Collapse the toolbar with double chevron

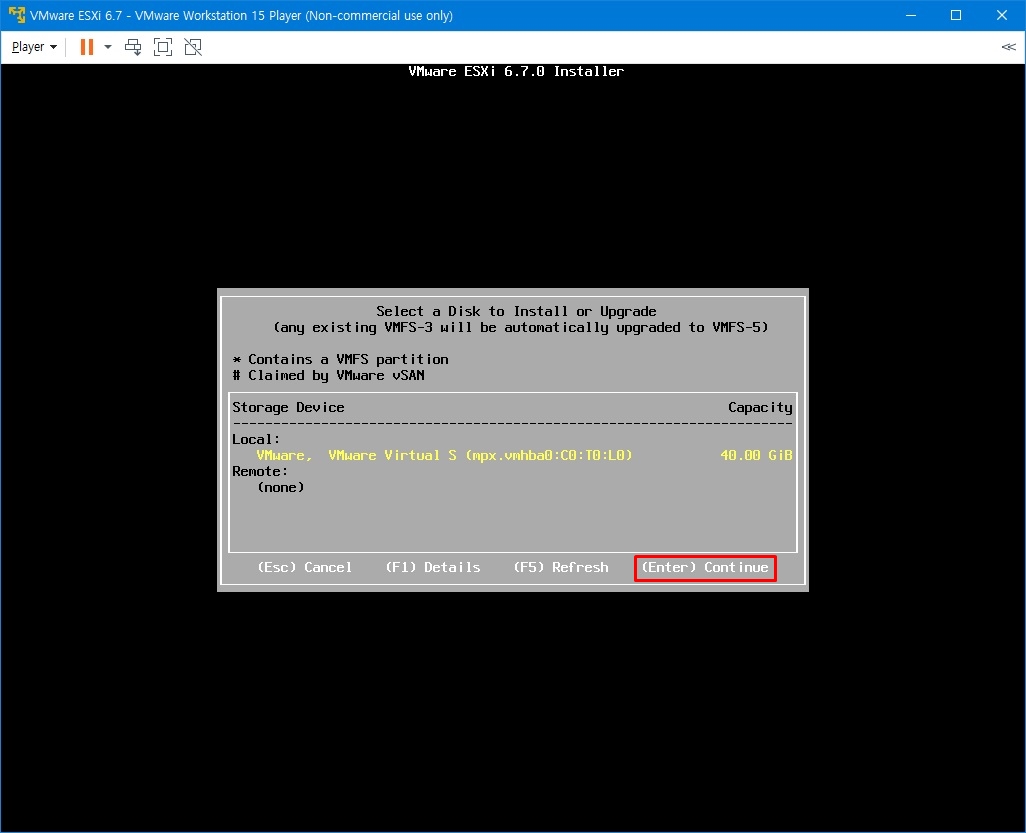coord(1008,47)
